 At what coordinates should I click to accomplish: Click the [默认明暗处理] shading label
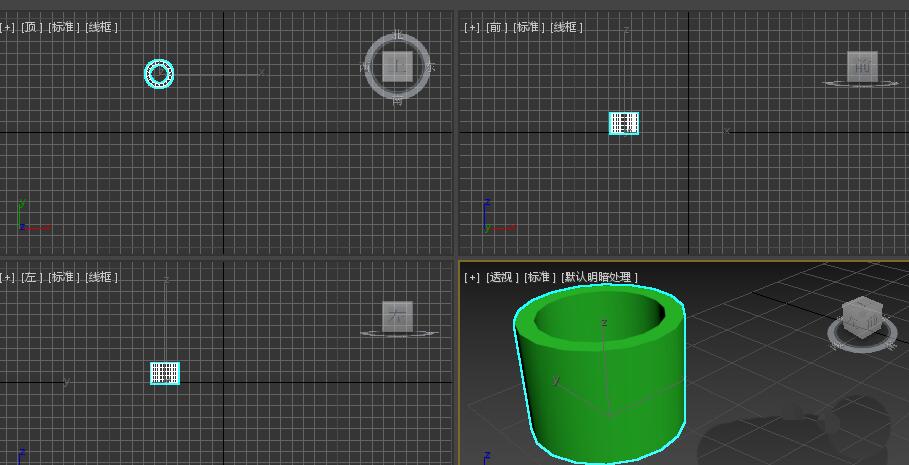pyautogui.click(x=599, y=277)
